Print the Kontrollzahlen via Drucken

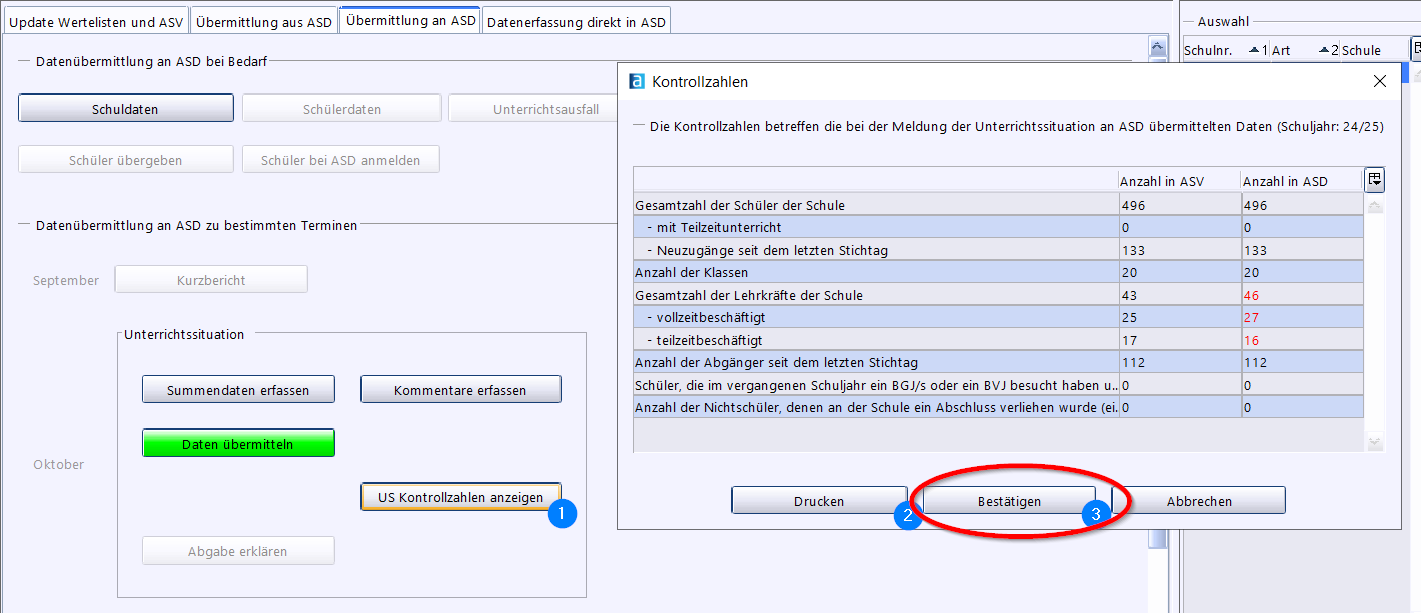click(819, 501)
